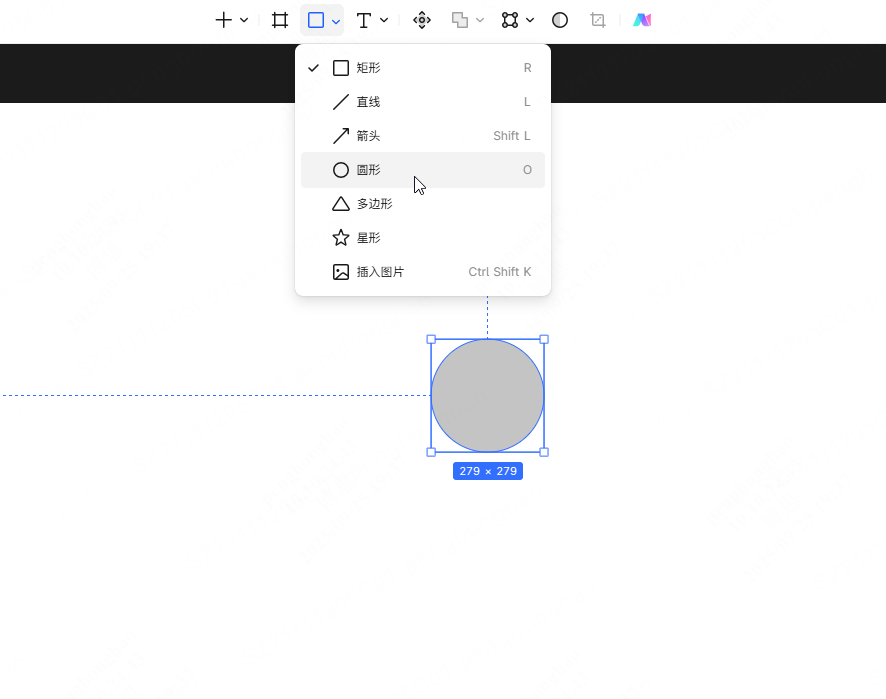
Task: Click the plus insert tool icon
Action: [x=223, y=20]
